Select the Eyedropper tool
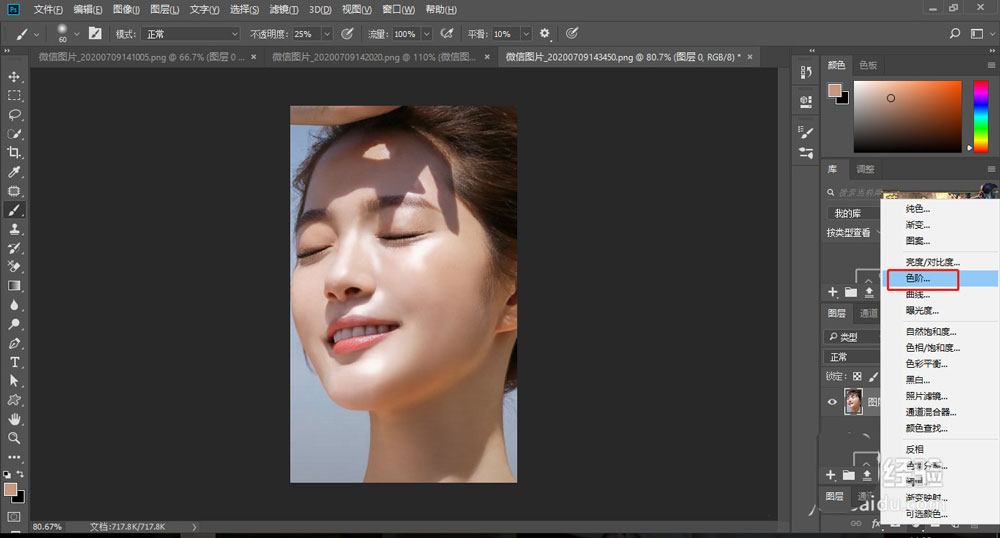The width and height of the screenshot is (1000, 538). point(15,172)
